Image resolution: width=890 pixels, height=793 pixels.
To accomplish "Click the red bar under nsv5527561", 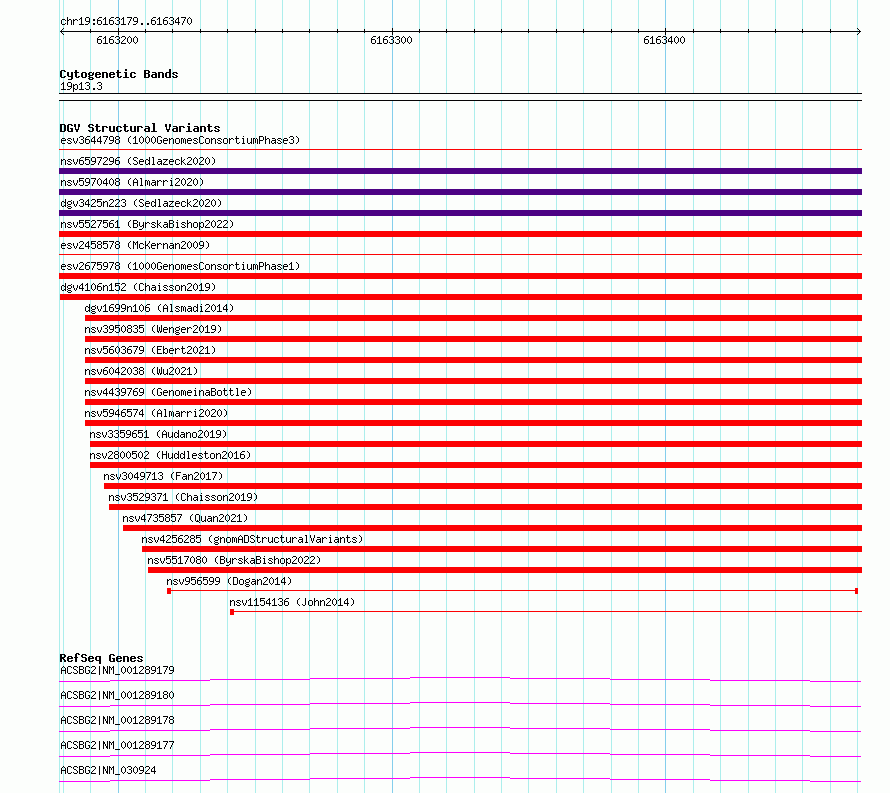I will [460, 234].
